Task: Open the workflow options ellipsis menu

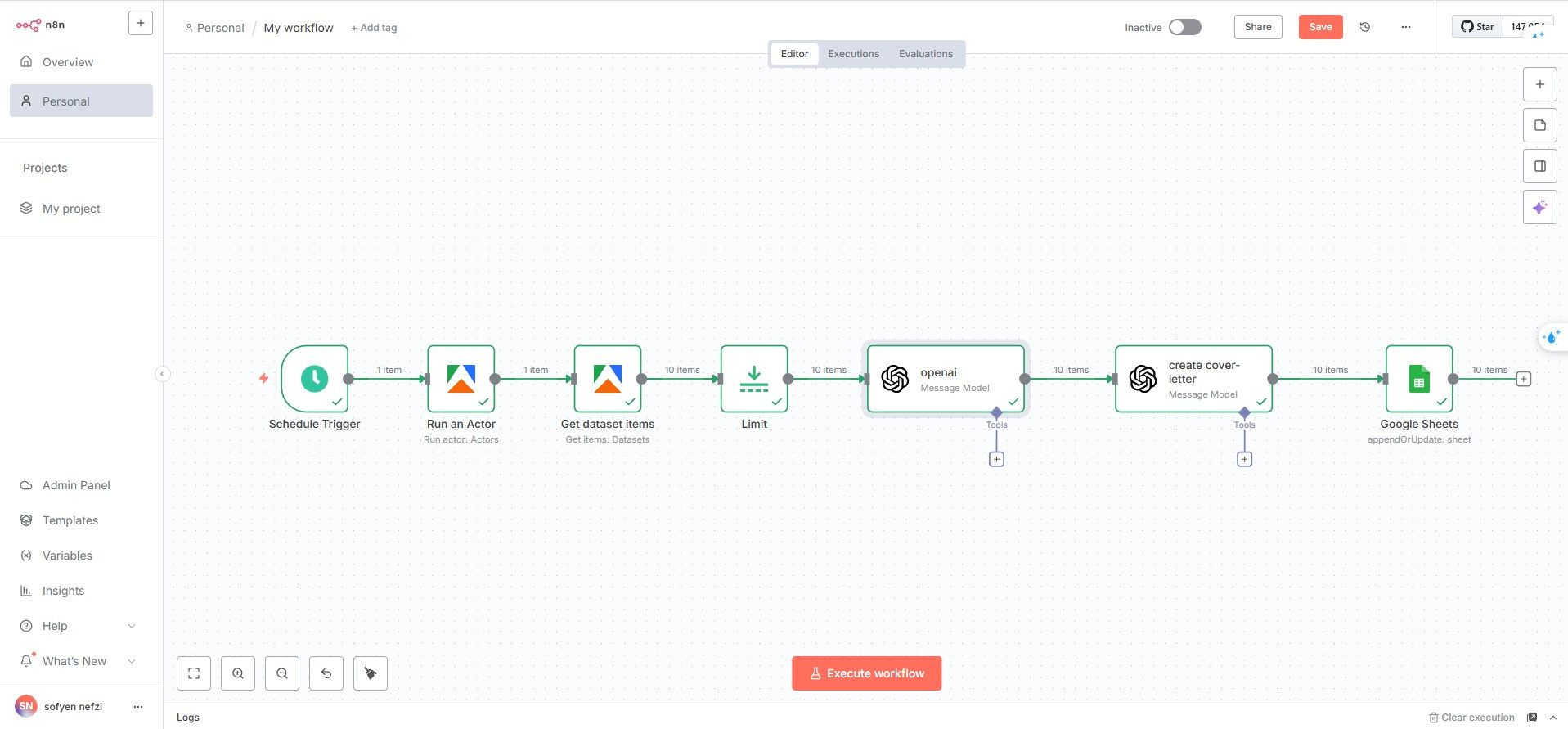Action: pyautogui.click(x=1405, y=27)
